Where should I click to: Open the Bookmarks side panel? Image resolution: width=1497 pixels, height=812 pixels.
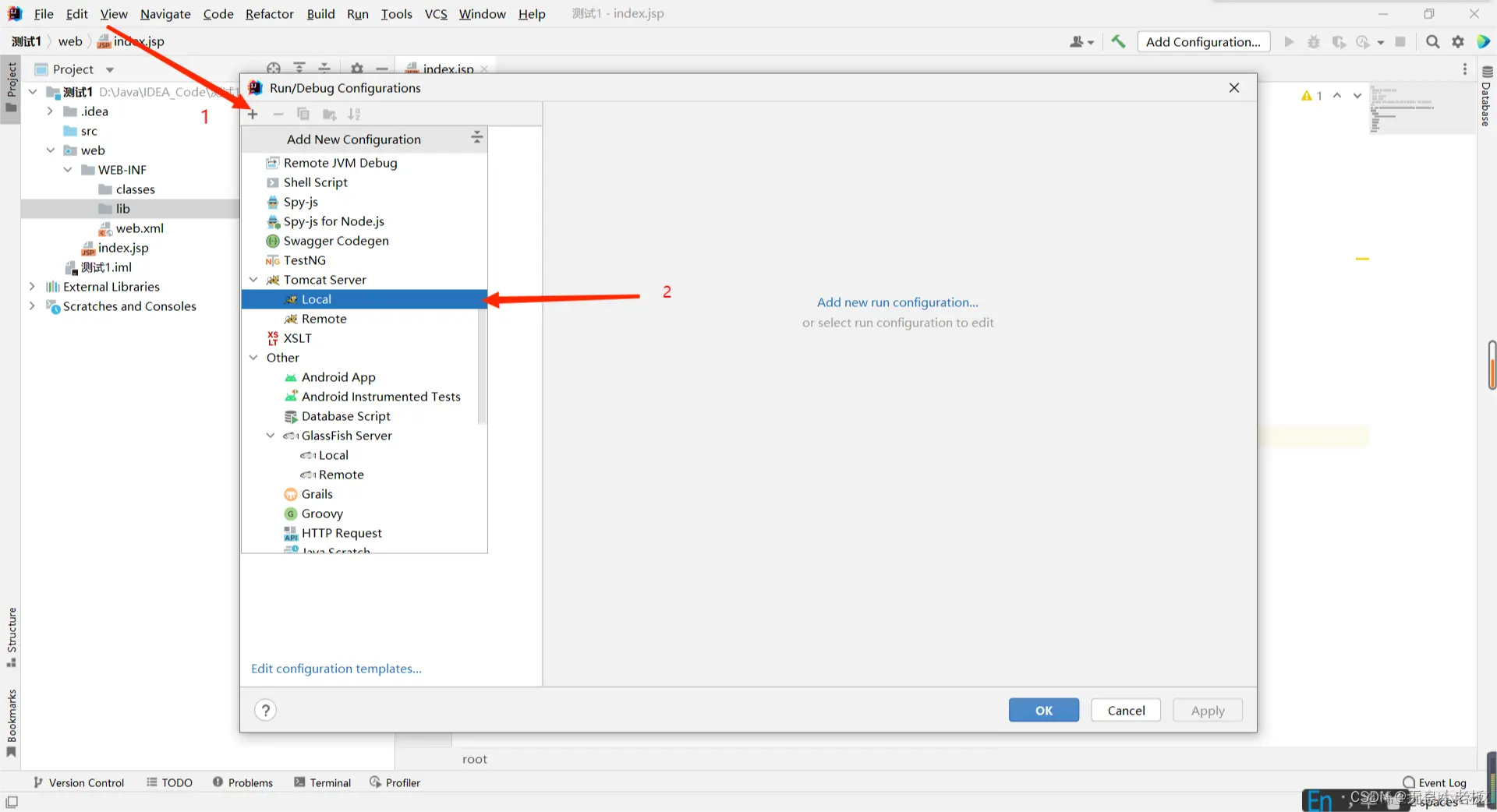point(12,723)
